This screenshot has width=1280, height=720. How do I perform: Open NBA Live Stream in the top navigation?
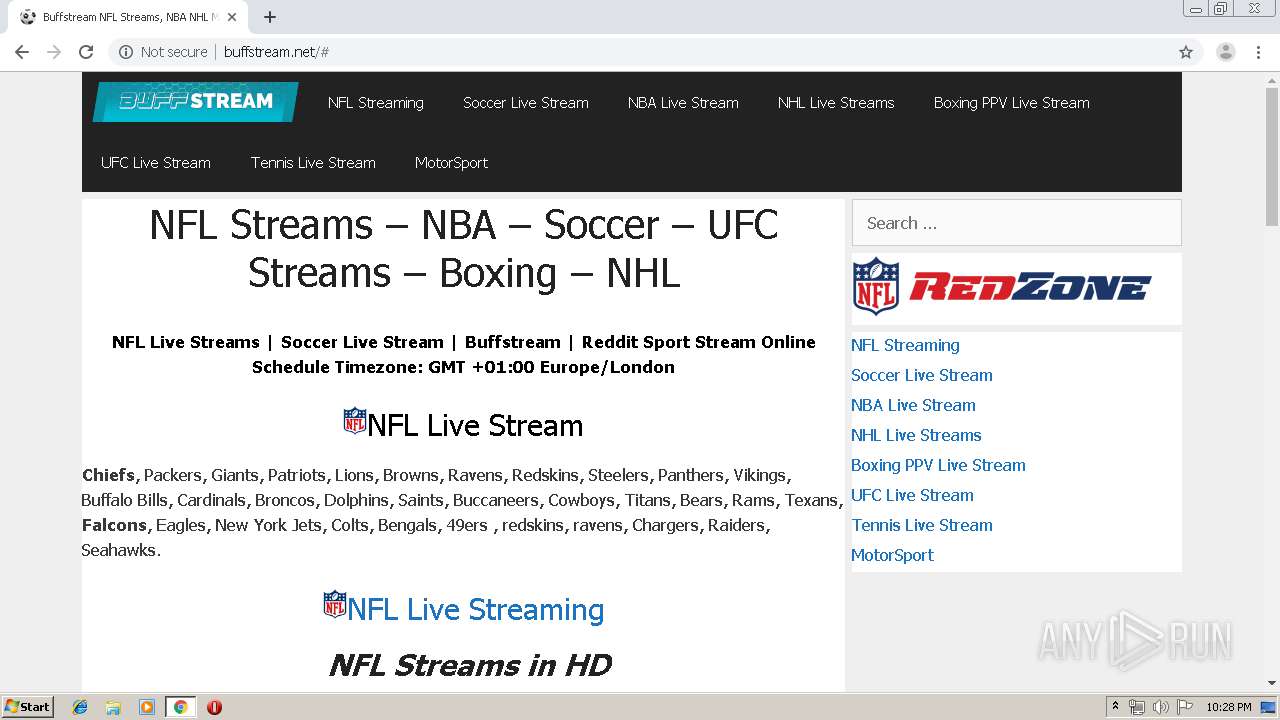(683, 102)
